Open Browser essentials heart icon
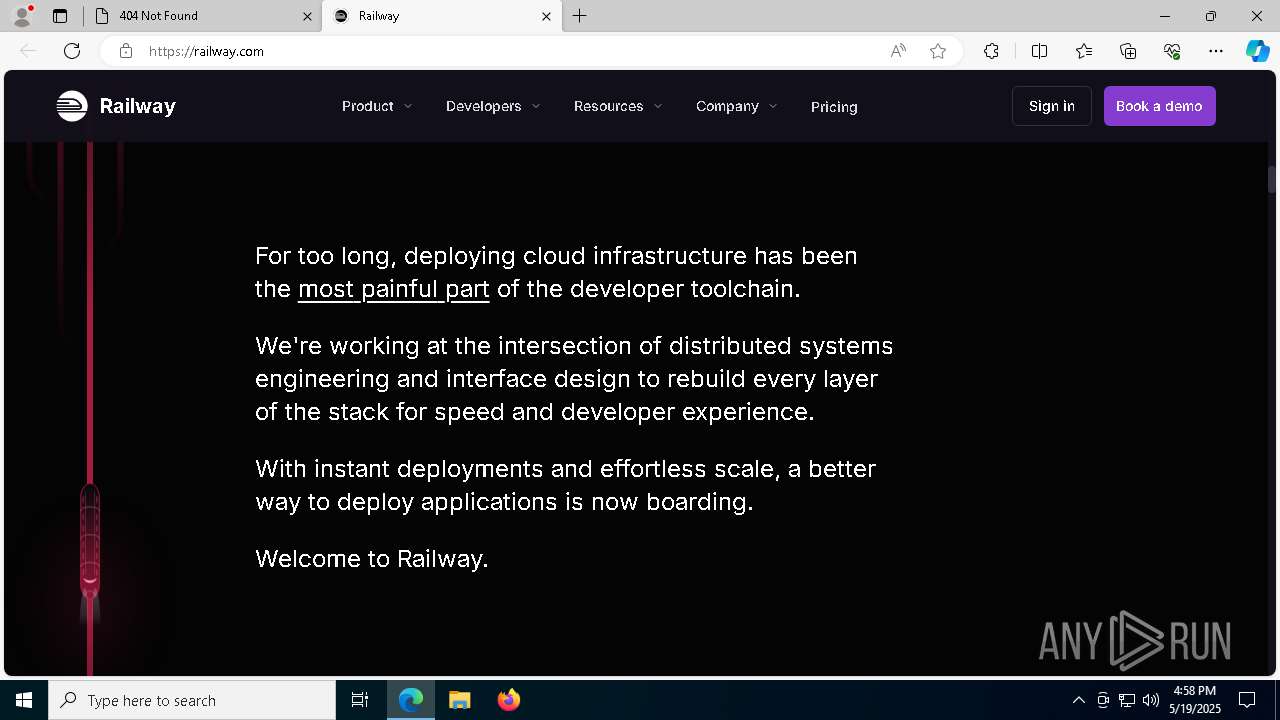Screen dimensions: 1280x720 click(1172, 51)
